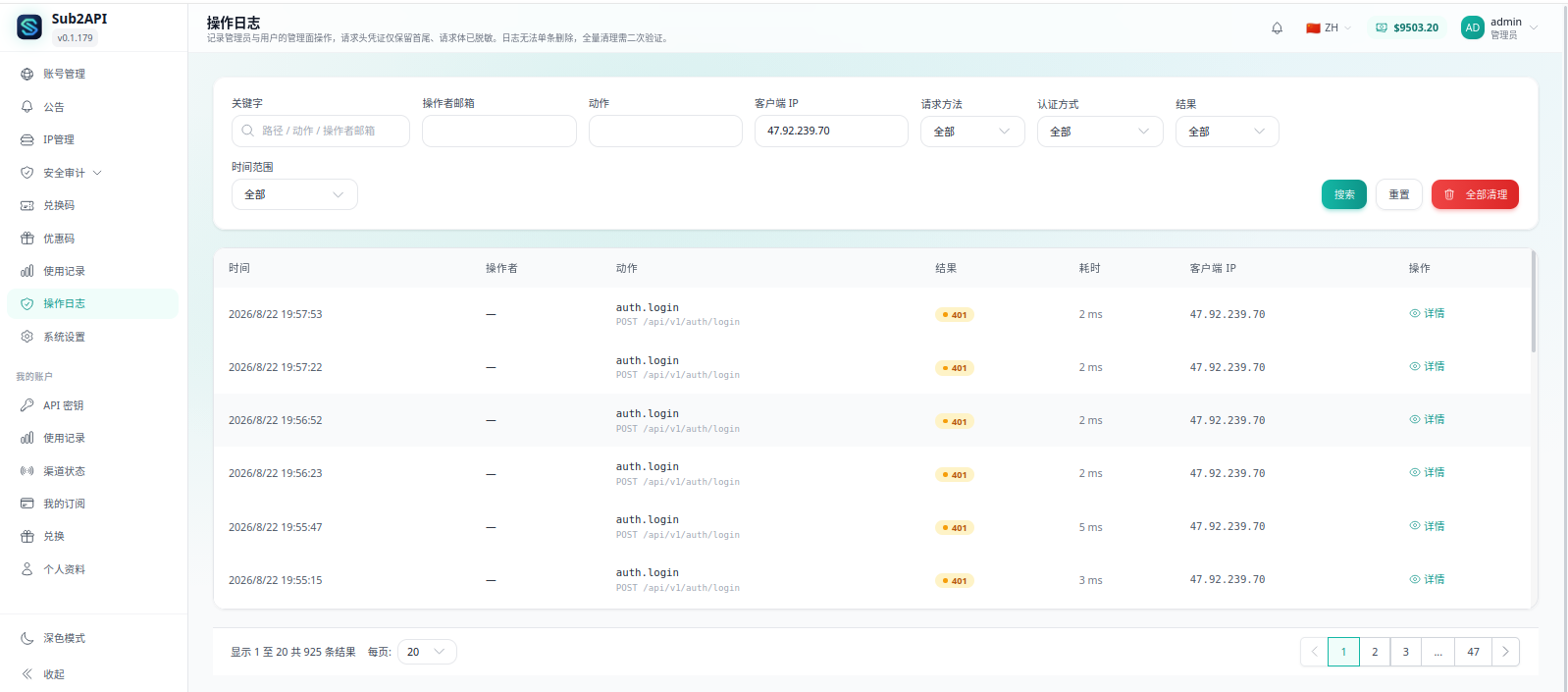Click the 深色模式 moon icon
The image size is (1568, 692).
(x=26, y=638)
